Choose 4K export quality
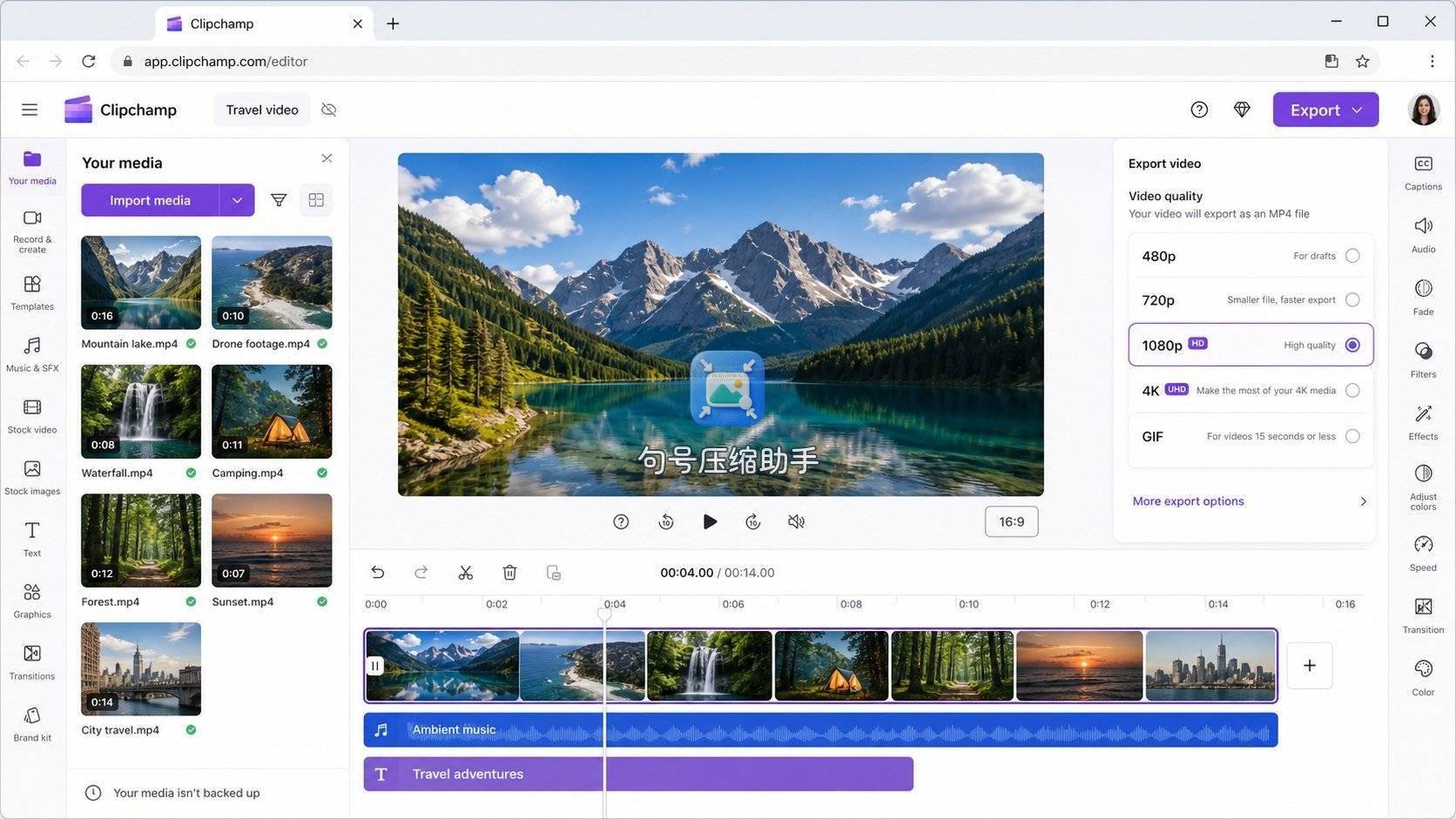This screenshot has width=1456, height=819. [x=1250, y=390]
